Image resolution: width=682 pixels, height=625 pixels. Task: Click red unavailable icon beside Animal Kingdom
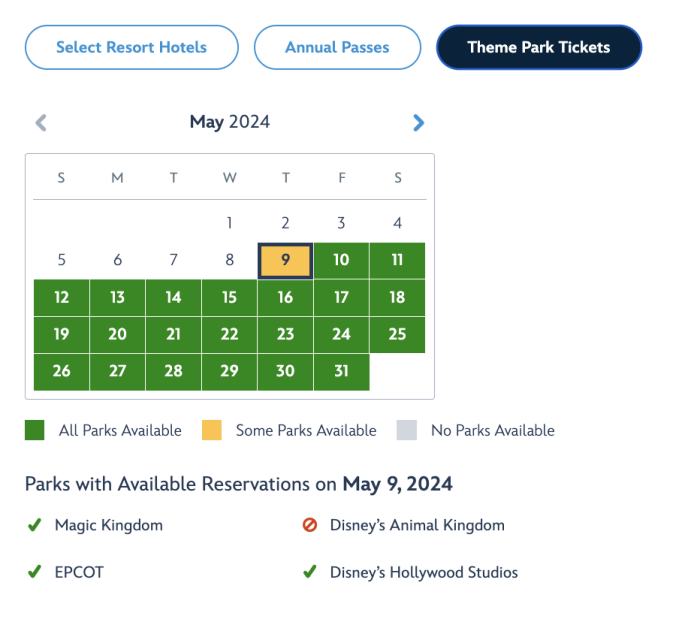[309, 525]
